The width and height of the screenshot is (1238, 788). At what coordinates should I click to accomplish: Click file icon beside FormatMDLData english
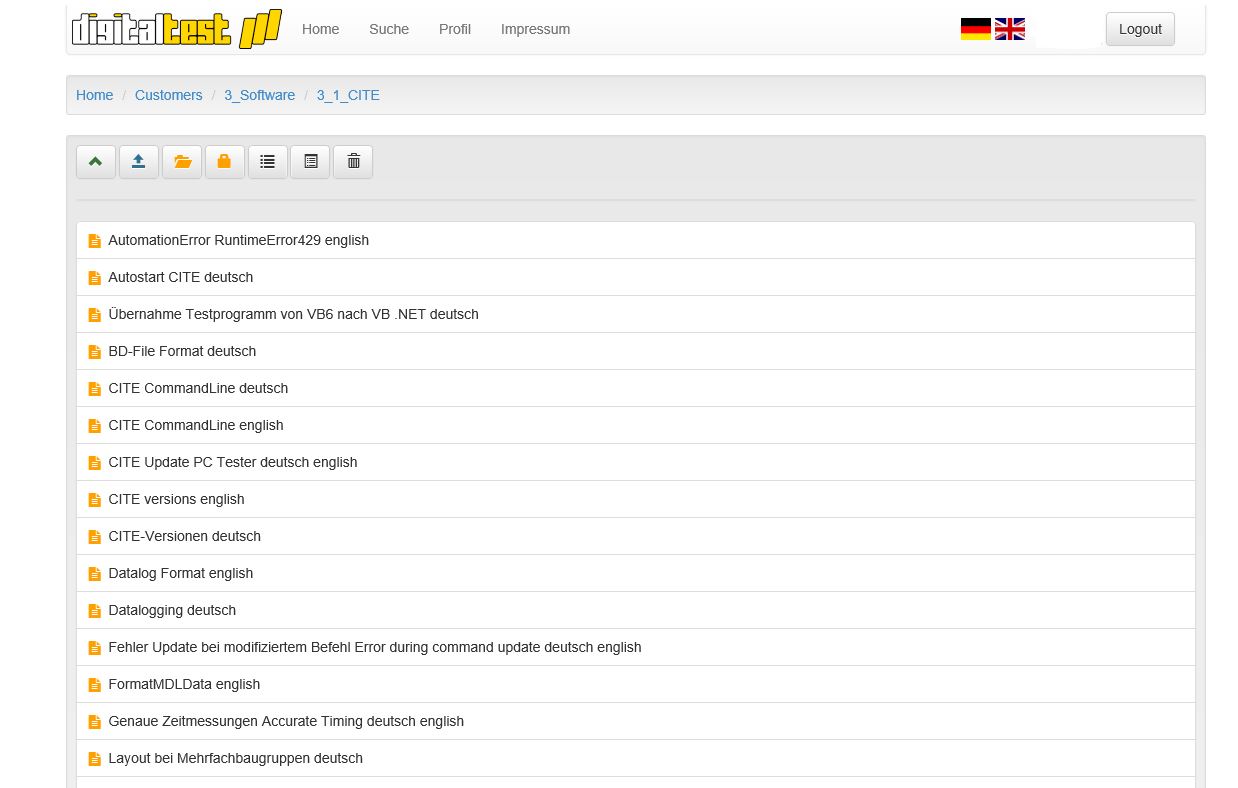95,685
